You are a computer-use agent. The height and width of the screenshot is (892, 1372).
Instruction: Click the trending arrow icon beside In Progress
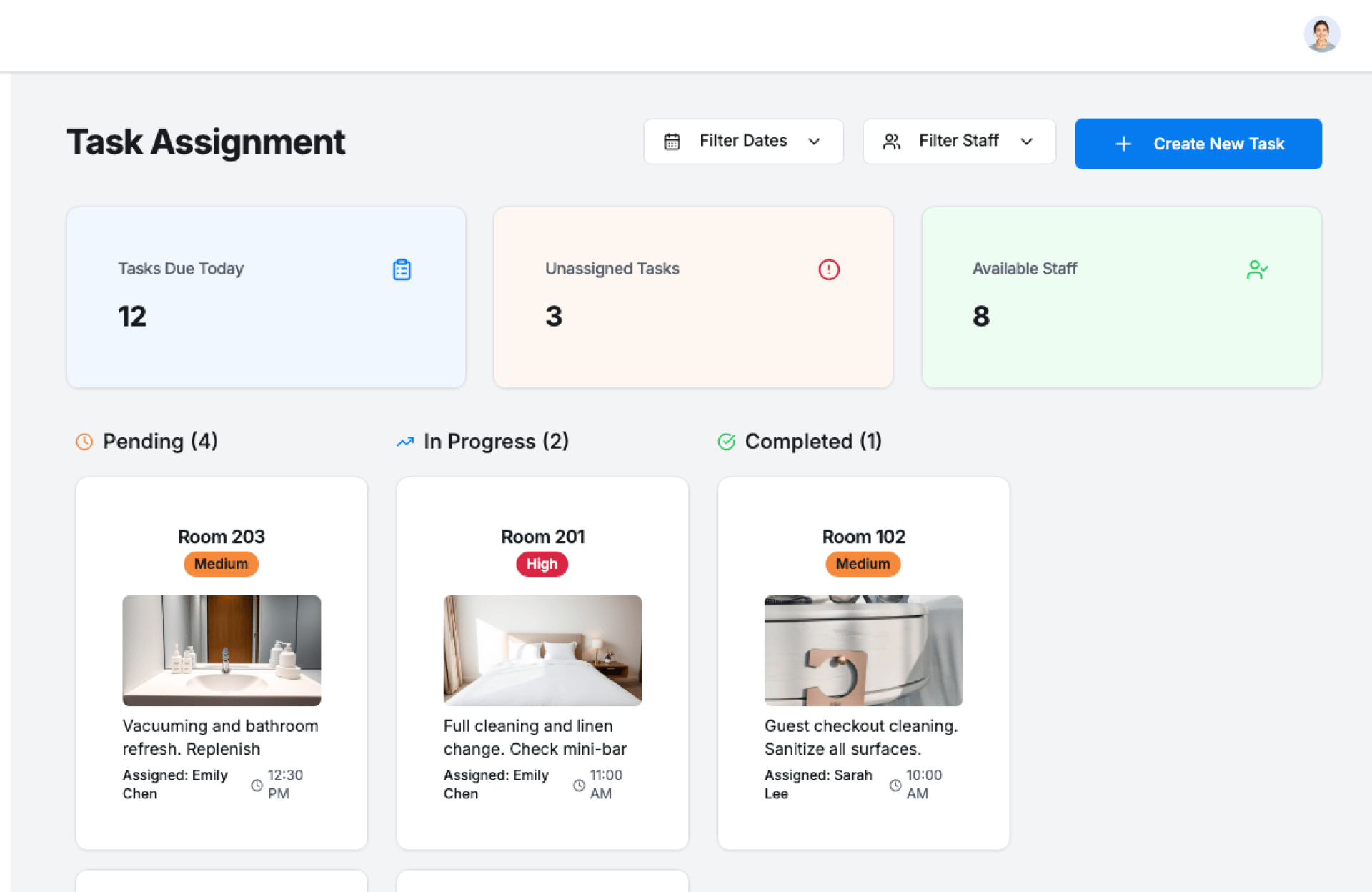[405, 442]
